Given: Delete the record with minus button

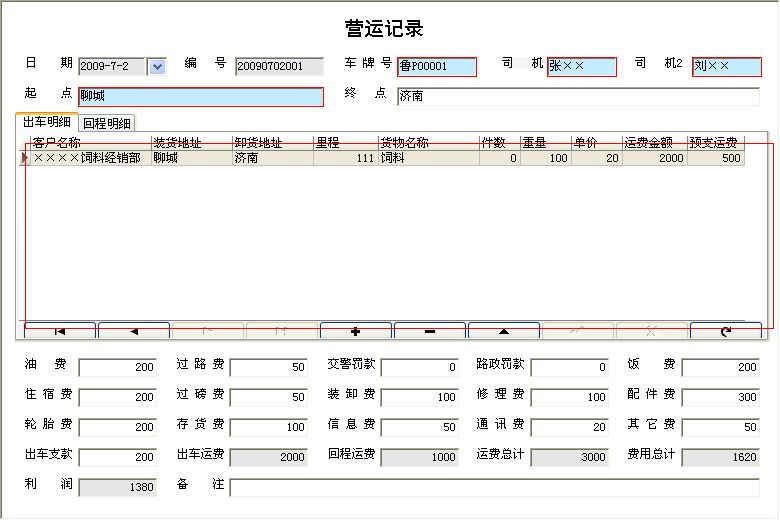Looking at the screenshot, I should (x=430, y=330).
